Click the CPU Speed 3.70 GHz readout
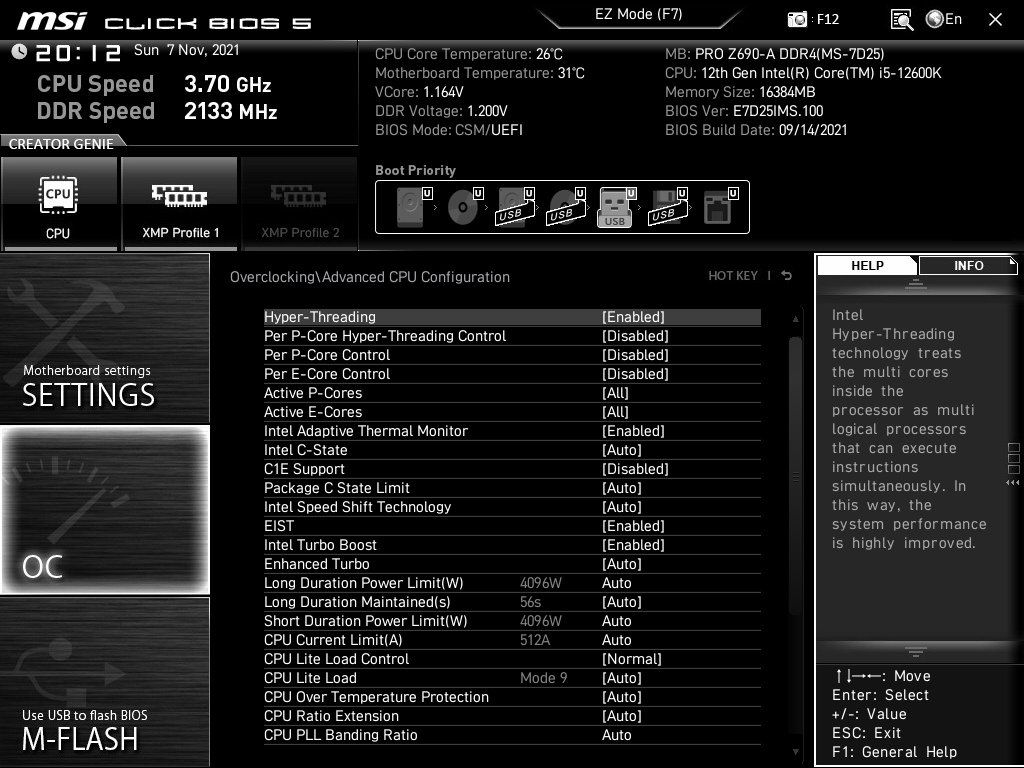Image resolution: width=1024 pixels, height=768 pixels. coord(154,84)
